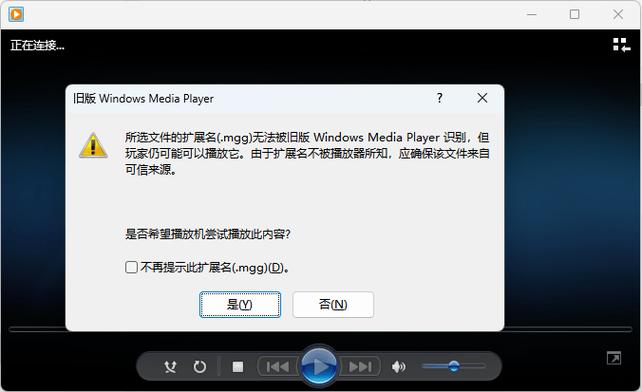Click the 正在连接... status text
The height and width of the screenshot is (392, 642).
pyautogui.click(x=37, y=45)
